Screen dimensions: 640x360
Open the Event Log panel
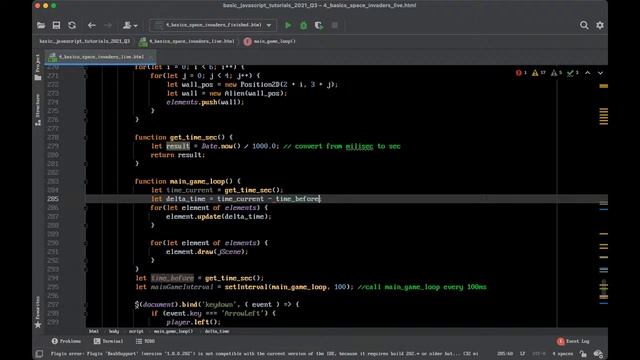pyautogui.click(x=573, y=341)
